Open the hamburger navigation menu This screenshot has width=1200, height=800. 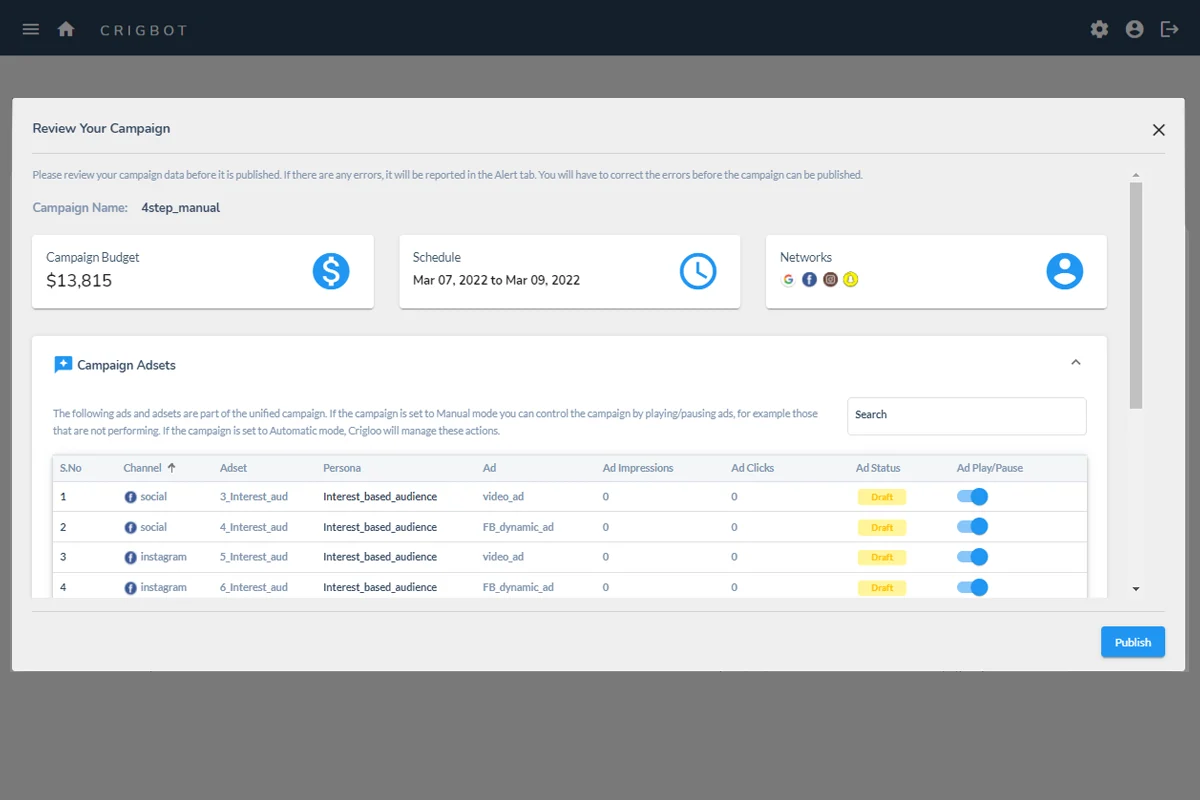click(31, 29)
